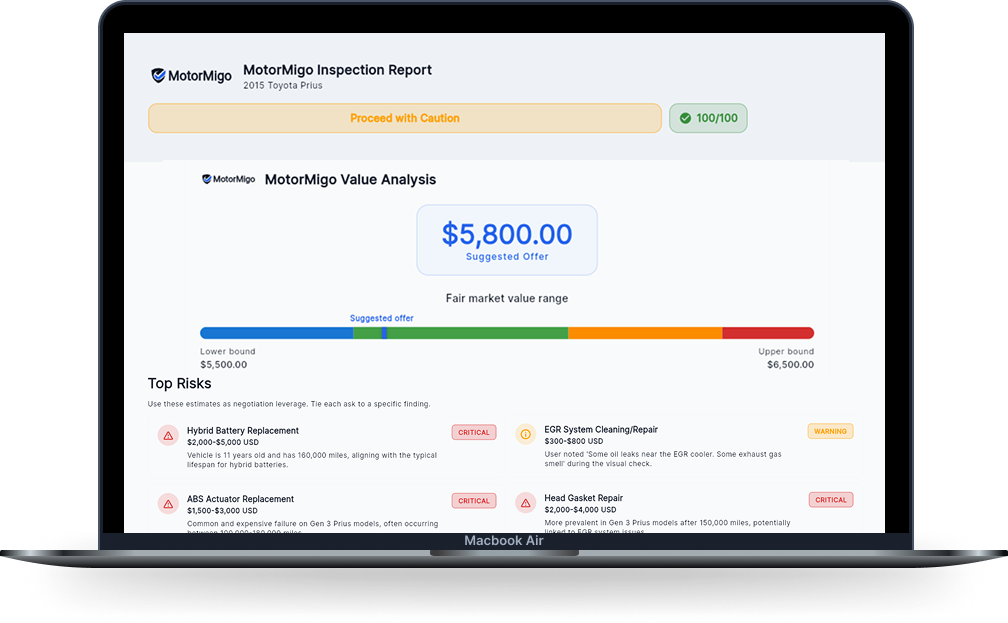Screen dimensions: 1008x623
Task: Click the EGR System Cleaning info circle icon
Action: coord(525,434)
